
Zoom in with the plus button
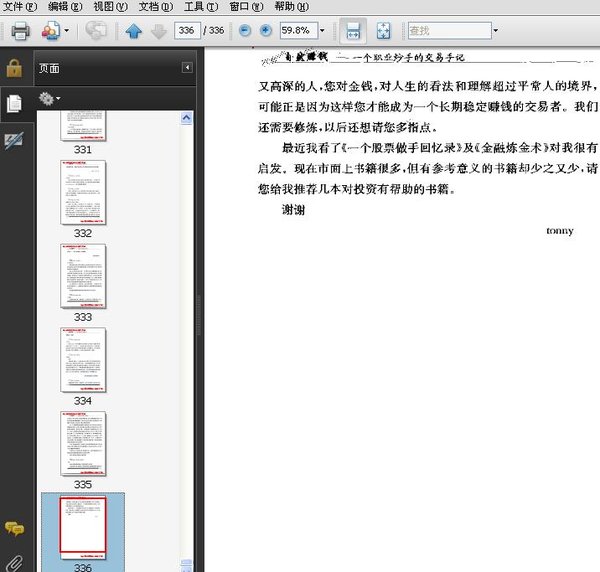266,31
